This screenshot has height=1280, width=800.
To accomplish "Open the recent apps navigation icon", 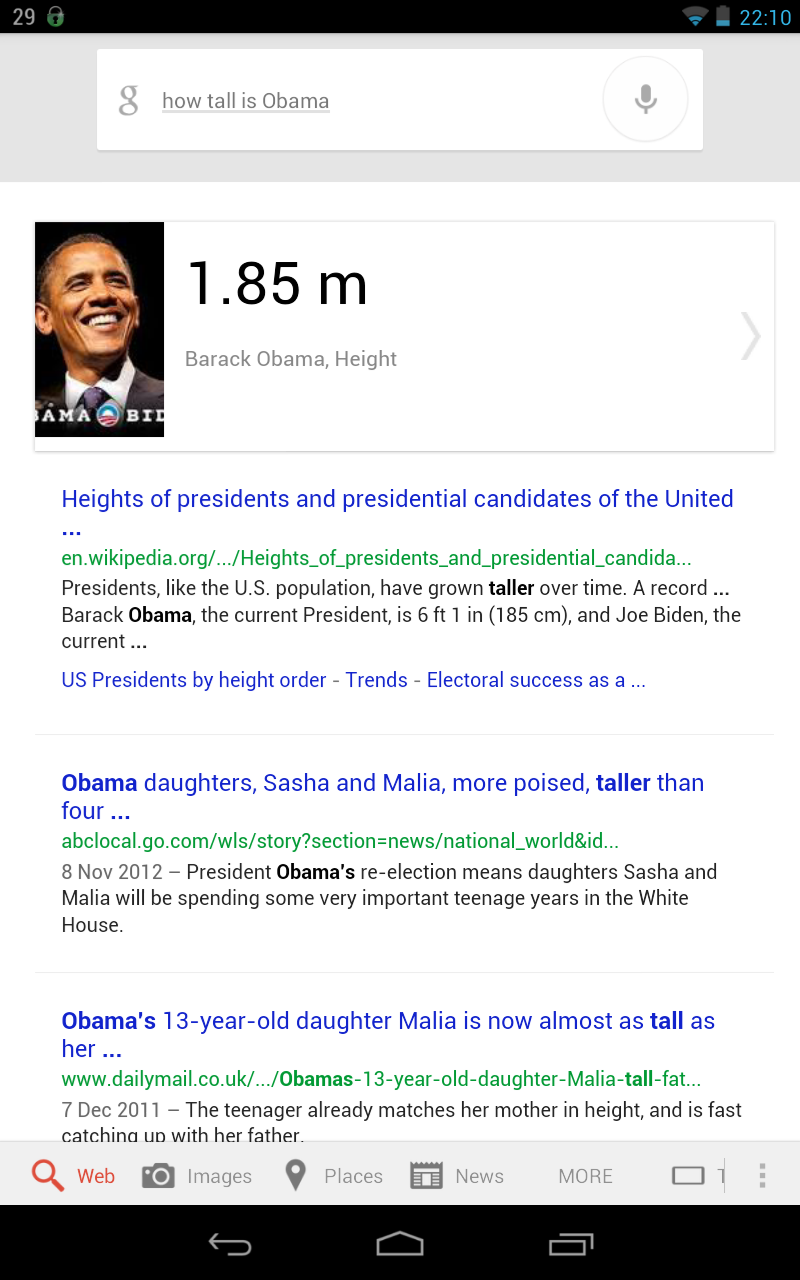I will (x=571, y=1244).
